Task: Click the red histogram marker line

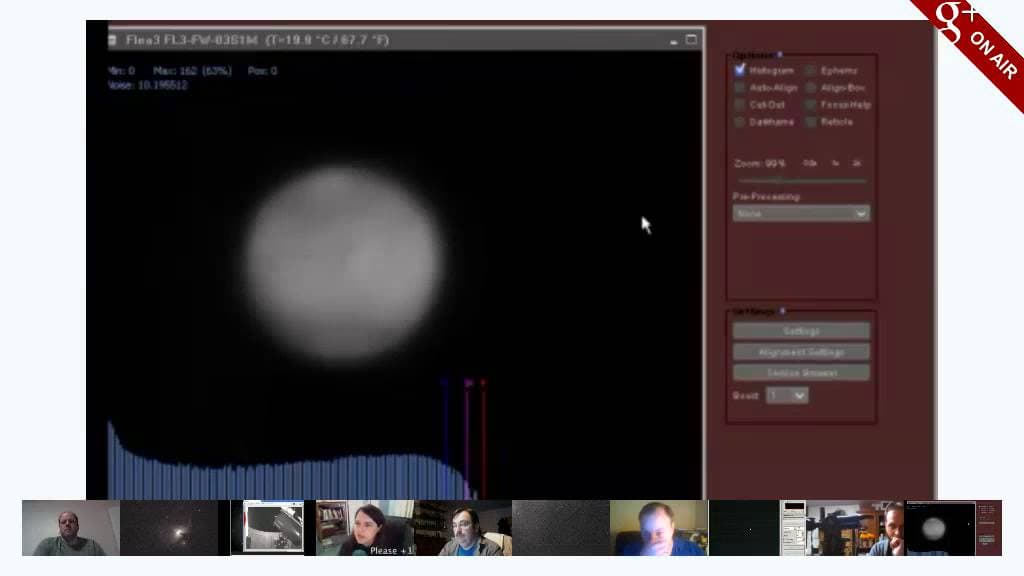Action: 483,438
